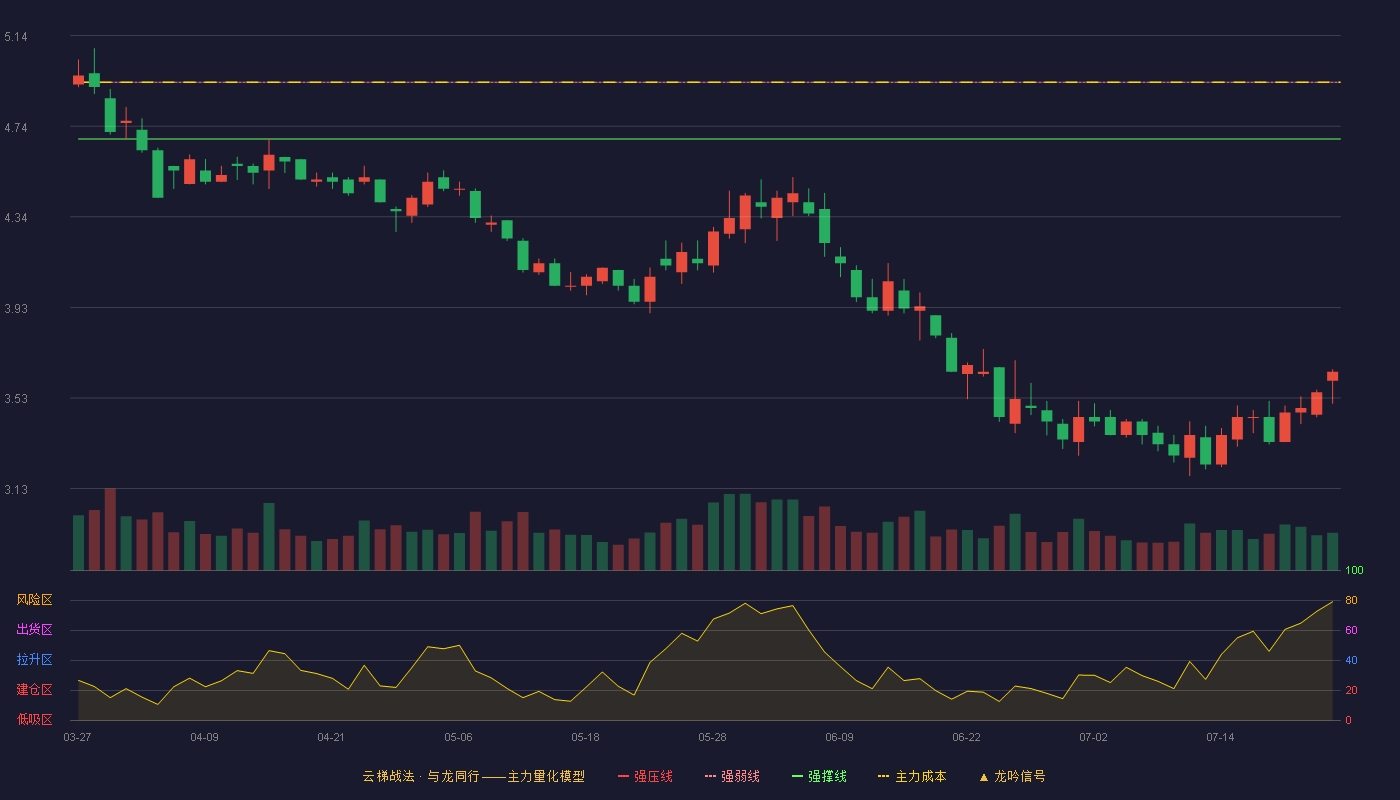Click the 3.53 price axis label
This screenshot has height=800, width=1400.
(16, 399)
